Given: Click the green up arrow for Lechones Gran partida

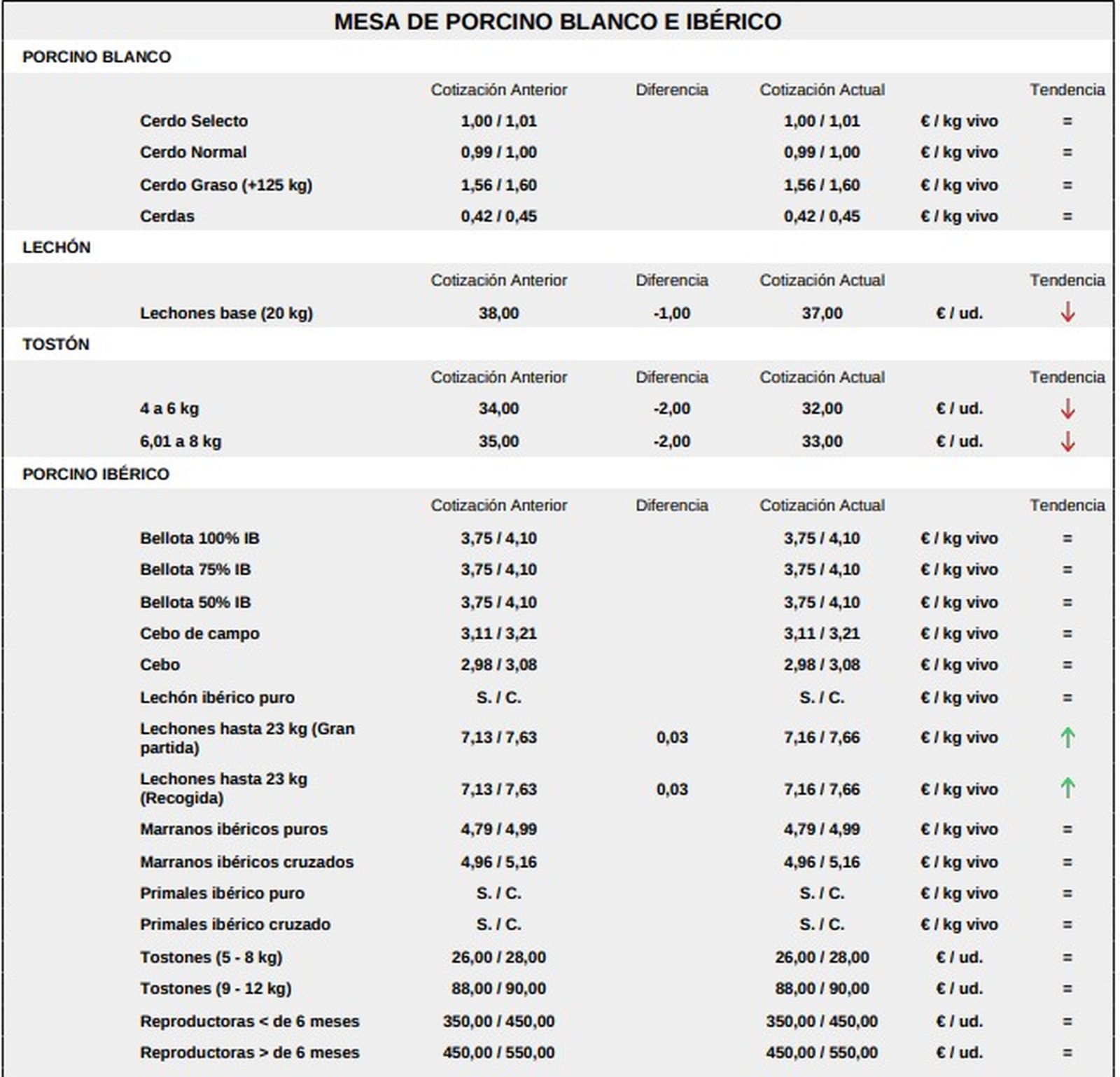Looking at the screenshot, I should pyautogui.click(x=1067, y=737).
